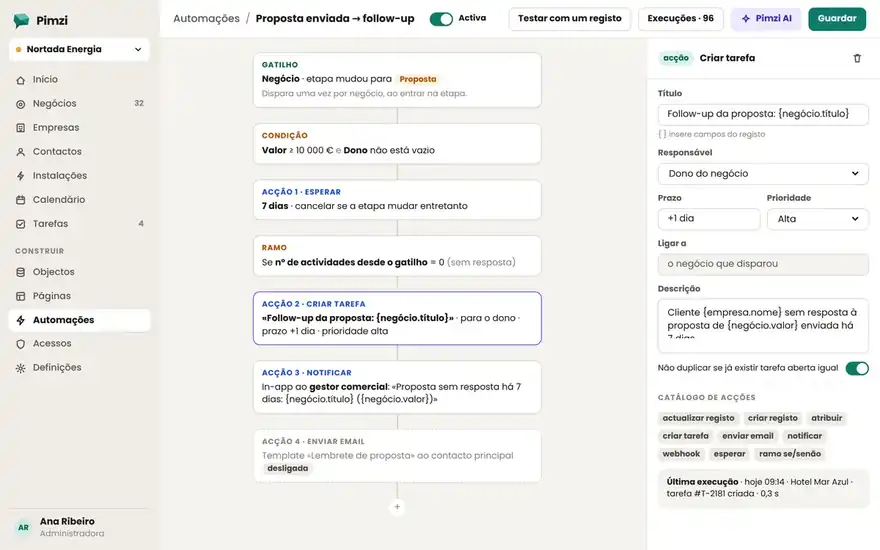The width and height of the screenshot is (880, 550).
Task: Click the AR user avatar
Action: point(23,528)
